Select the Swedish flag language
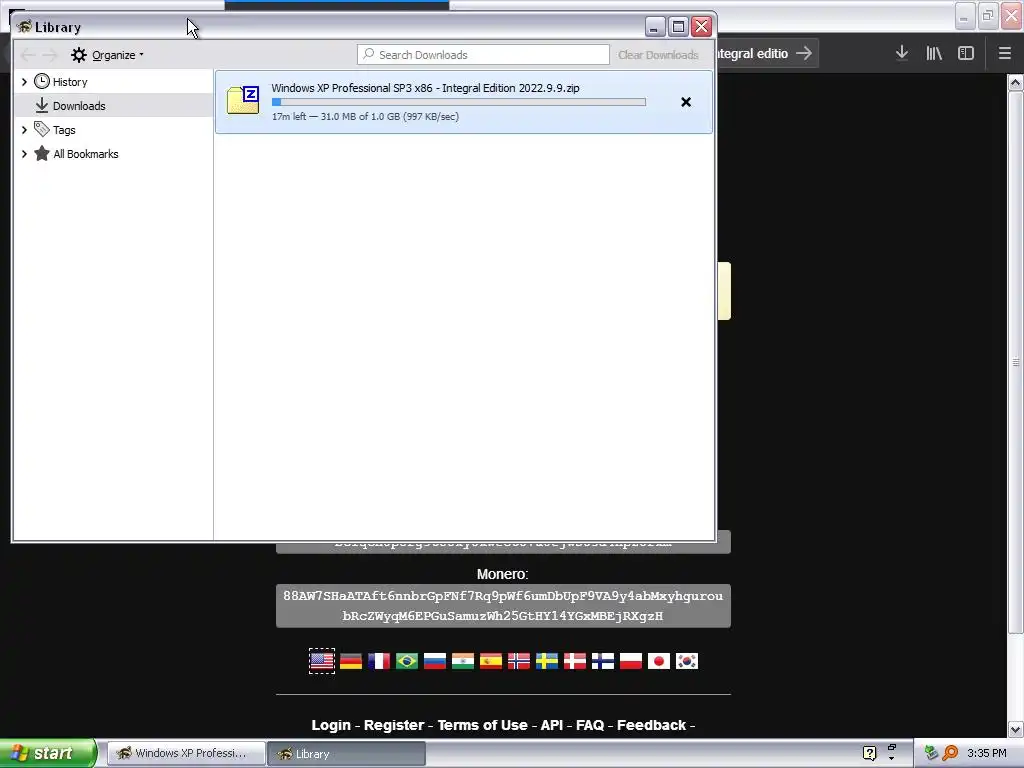Viewport: 1024px width, 768px height. point(547,661)
